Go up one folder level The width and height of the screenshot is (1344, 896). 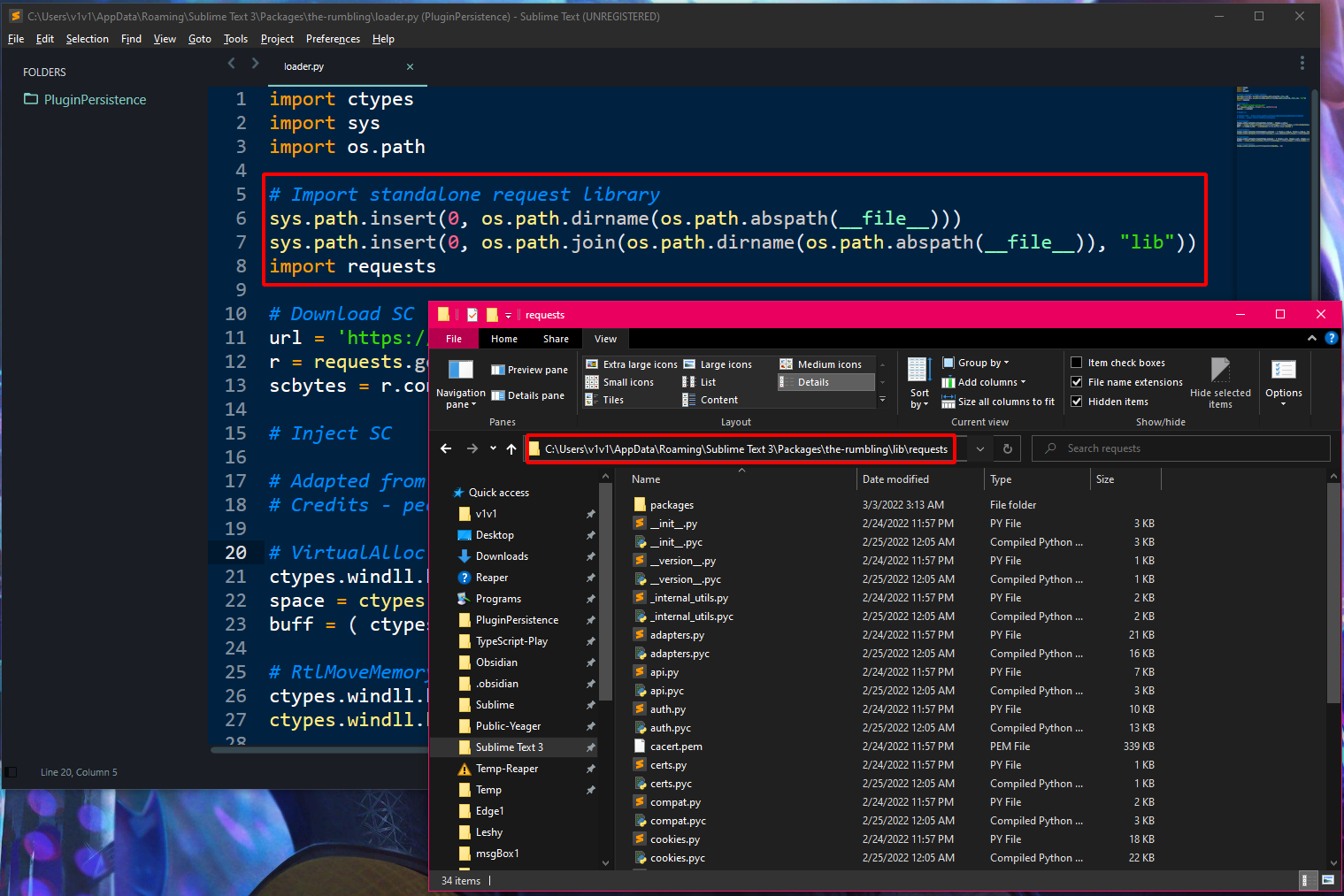click(x=511, y=448)
